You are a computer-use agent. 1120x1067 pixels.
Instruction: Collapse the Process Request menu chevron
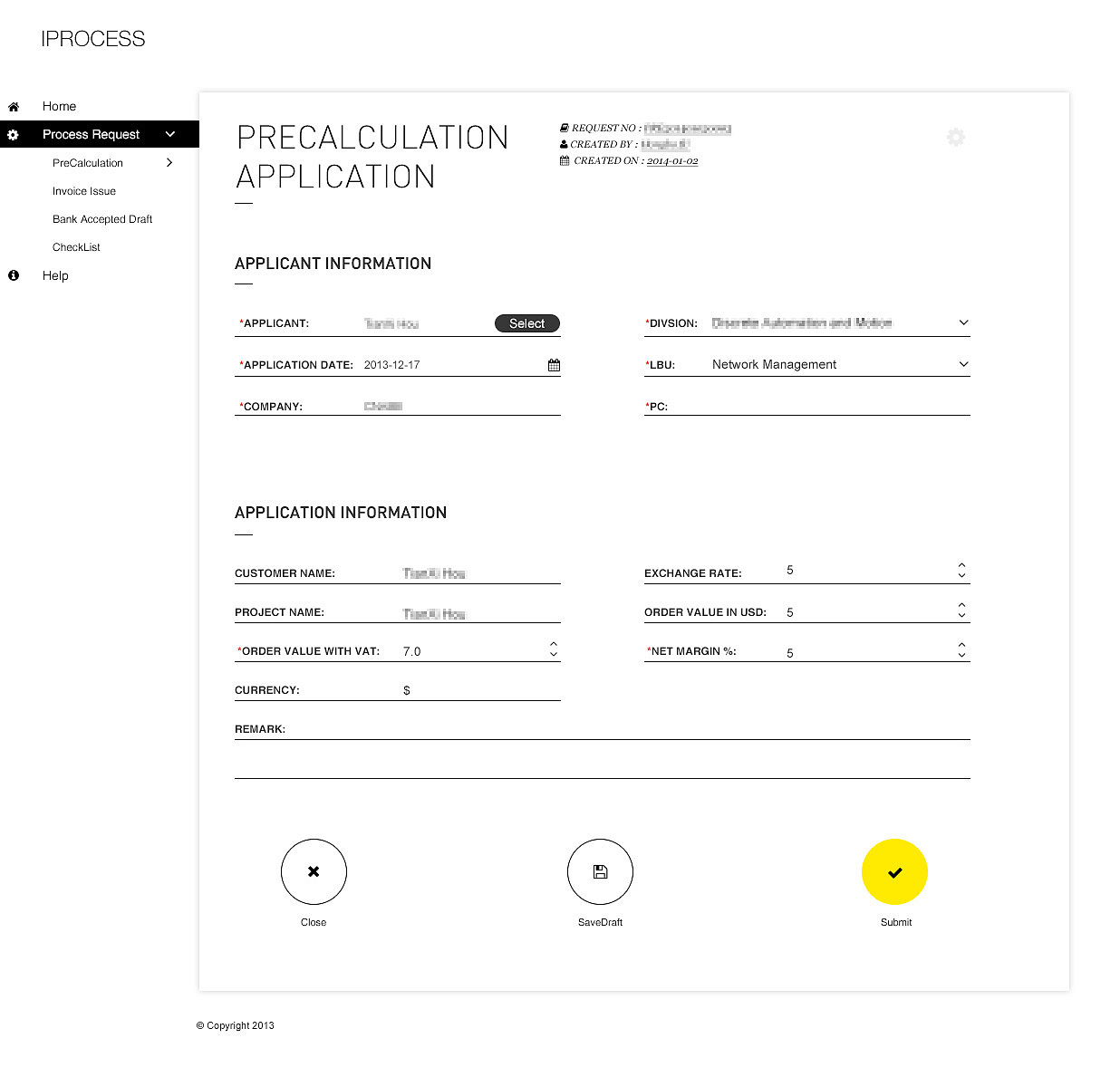point(170,134)
